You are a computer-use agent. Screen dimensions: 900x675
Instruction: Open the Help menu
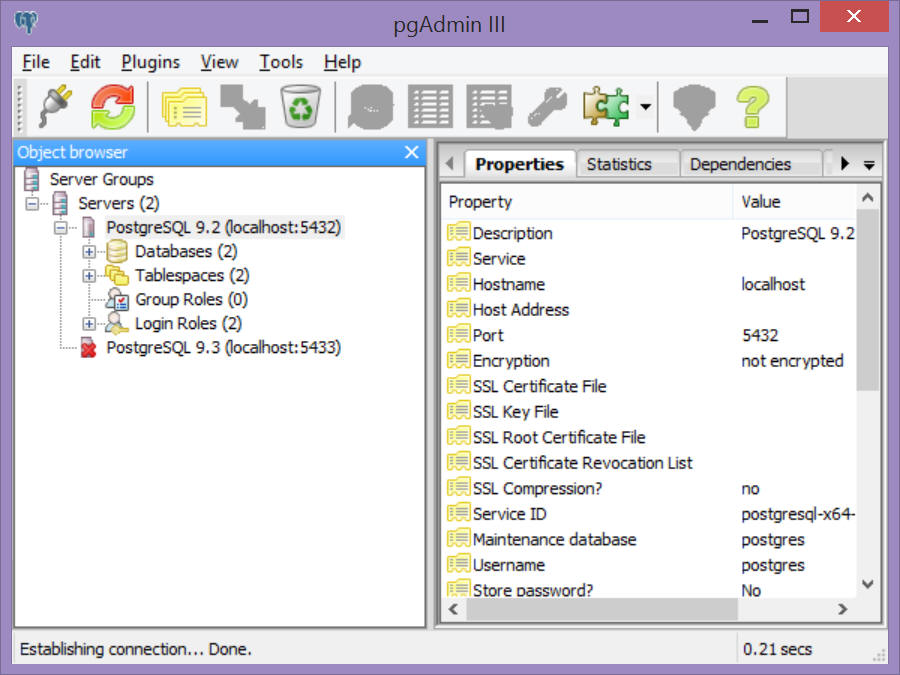(342, 61)
